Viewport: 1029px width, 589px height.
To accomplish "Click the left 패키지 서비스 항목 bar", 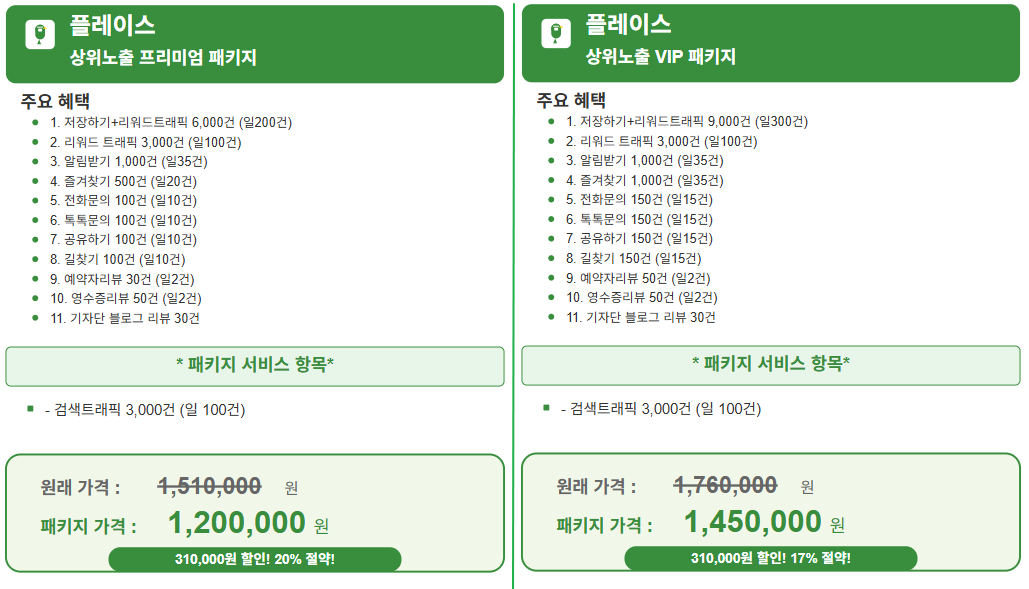I will click(x=255, y=366).
